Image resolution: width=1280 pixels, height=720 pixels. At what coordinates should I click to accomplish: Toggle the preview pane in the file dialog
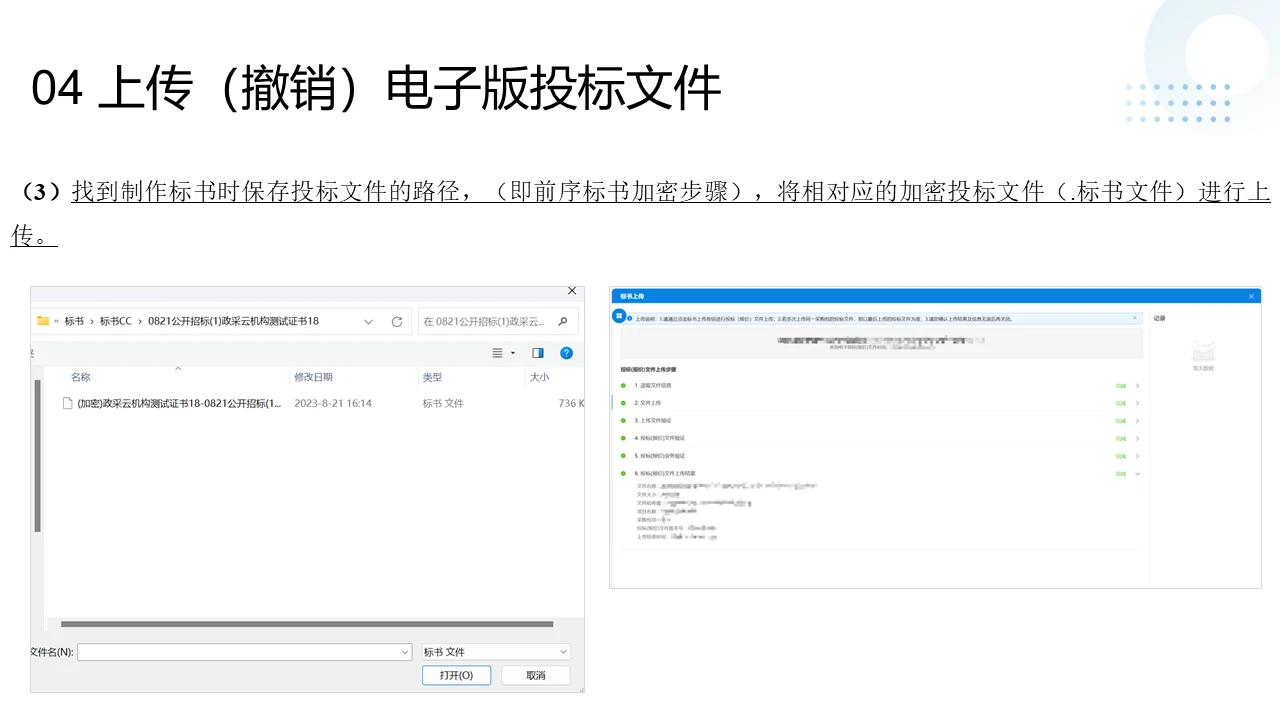click(x=537, y=353)
